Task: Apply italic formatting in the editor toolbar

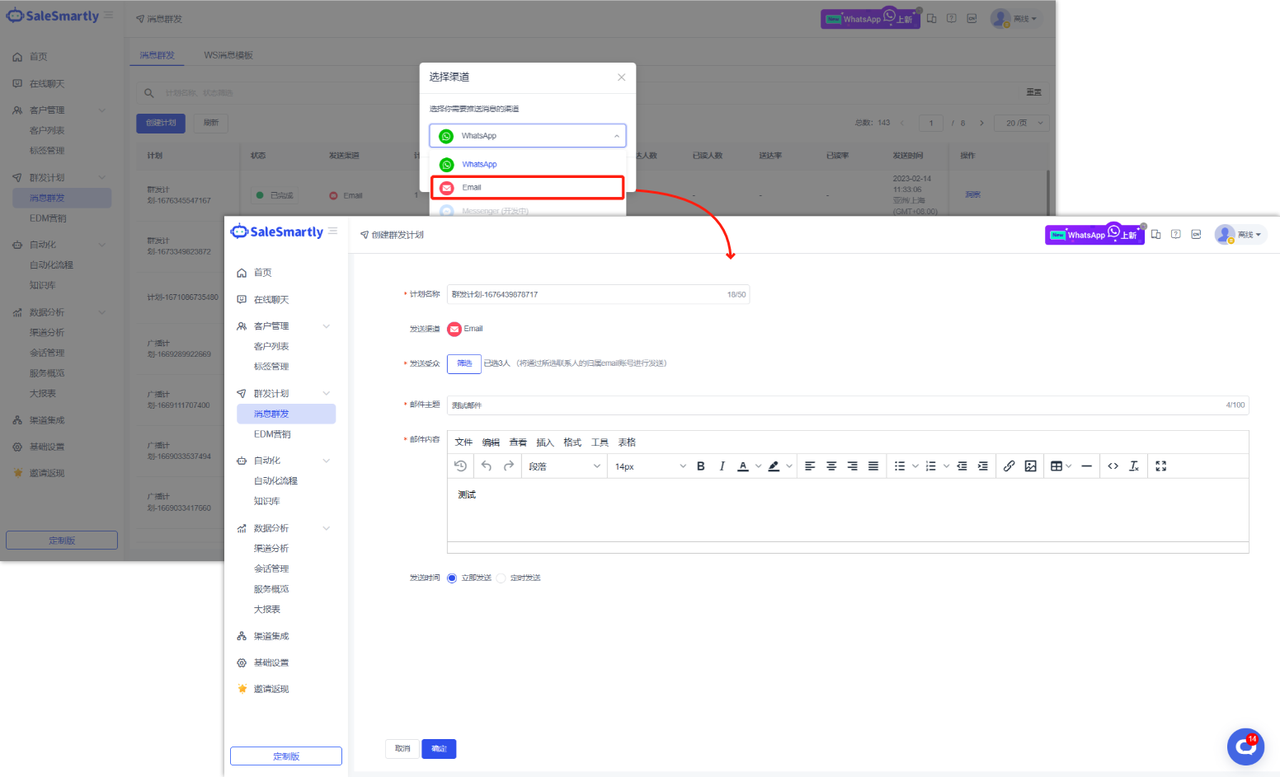Action: point(721,466)
